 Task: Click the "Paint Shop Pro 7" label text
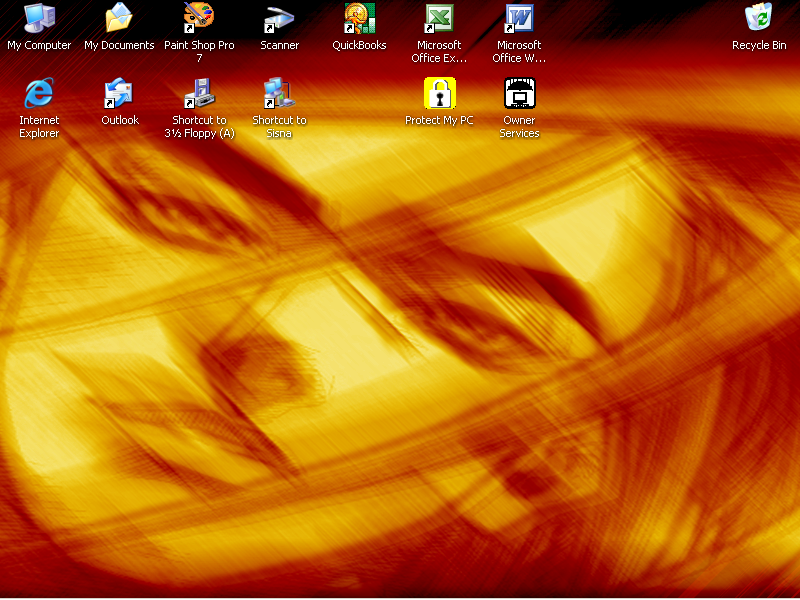point(199,52)
